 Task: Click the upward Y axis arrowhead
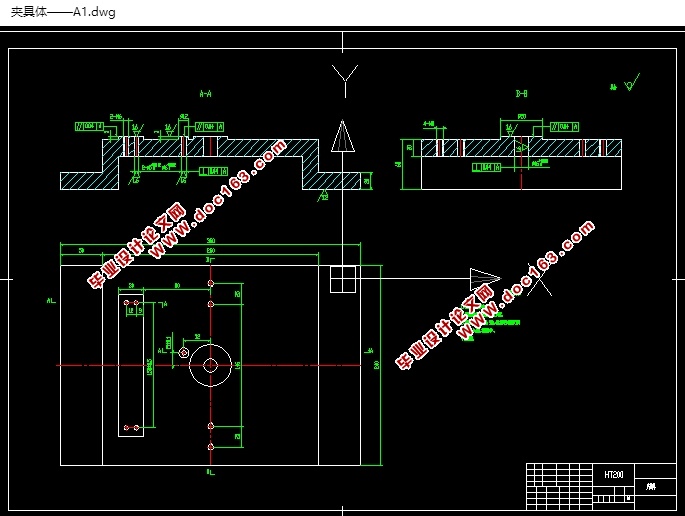(x=342, y=136)
